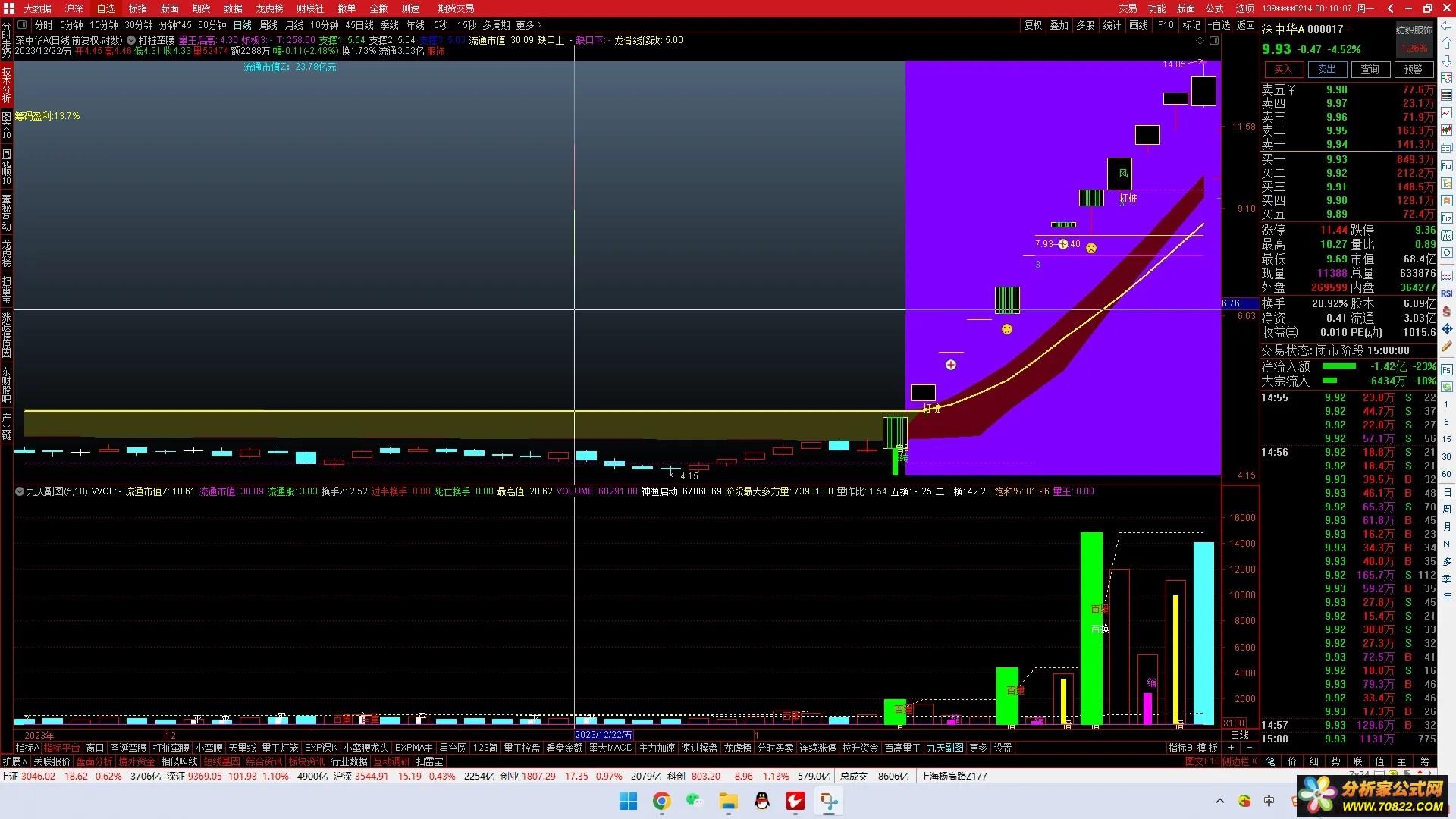Switch to 月线 timeframe
Screen dimensions: 1456x819
coord(294,25)
